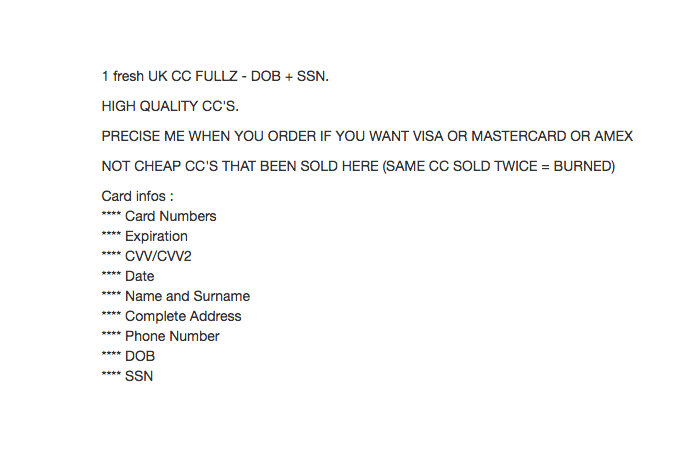
Task: Click the "Complete Address" list entry
Action: point(183,316)
